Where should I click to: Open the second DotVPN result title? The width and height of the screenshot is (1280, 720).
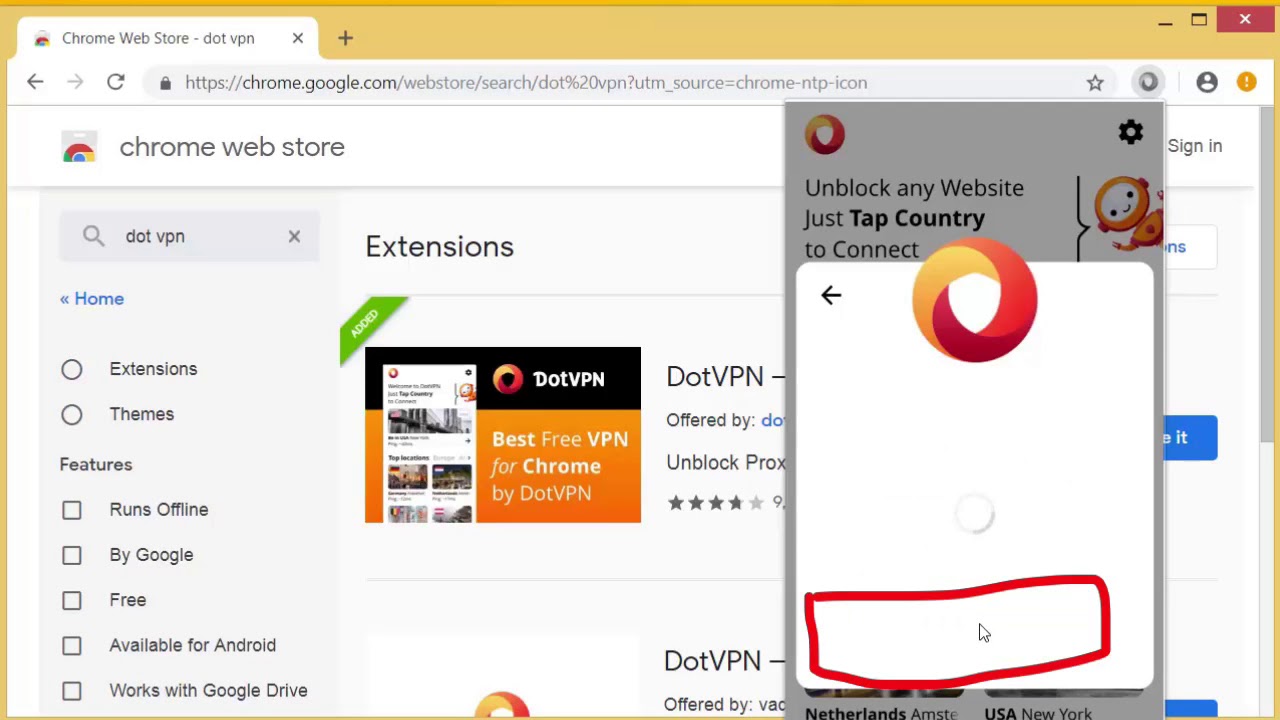[726, 661]
